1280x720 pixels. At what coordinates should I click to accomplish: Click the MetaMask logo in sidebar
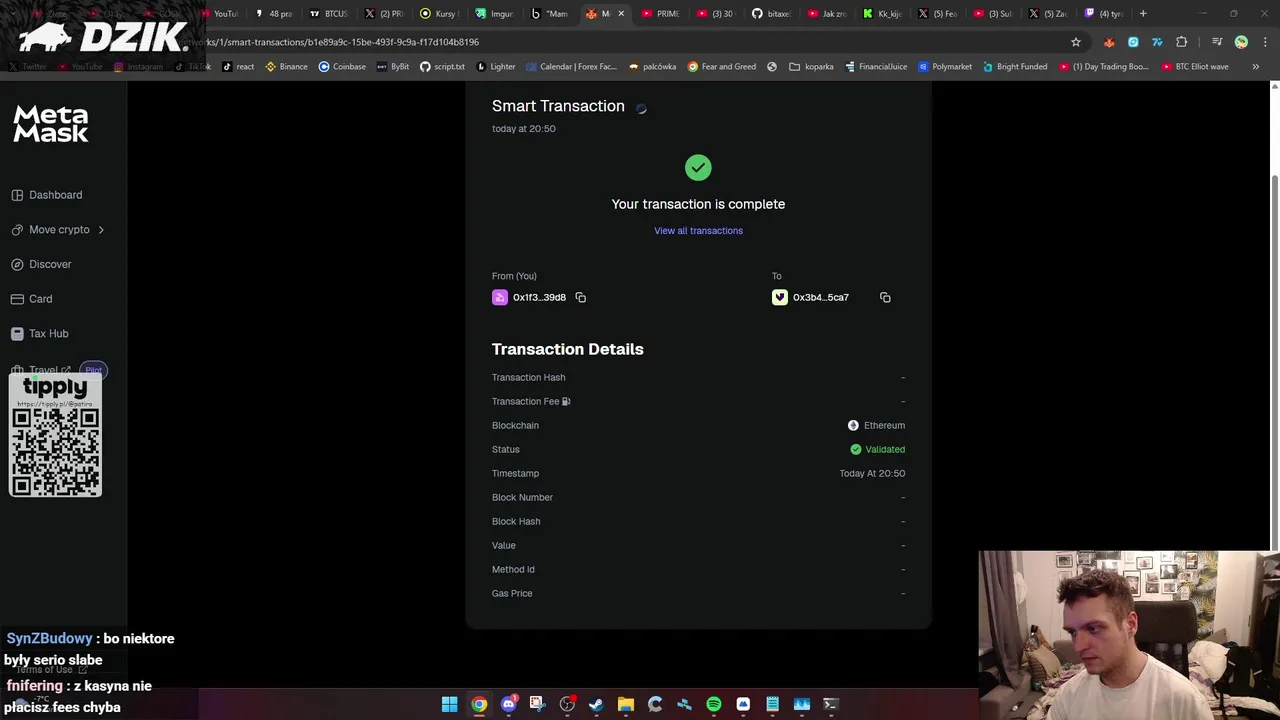click(51, 124)
